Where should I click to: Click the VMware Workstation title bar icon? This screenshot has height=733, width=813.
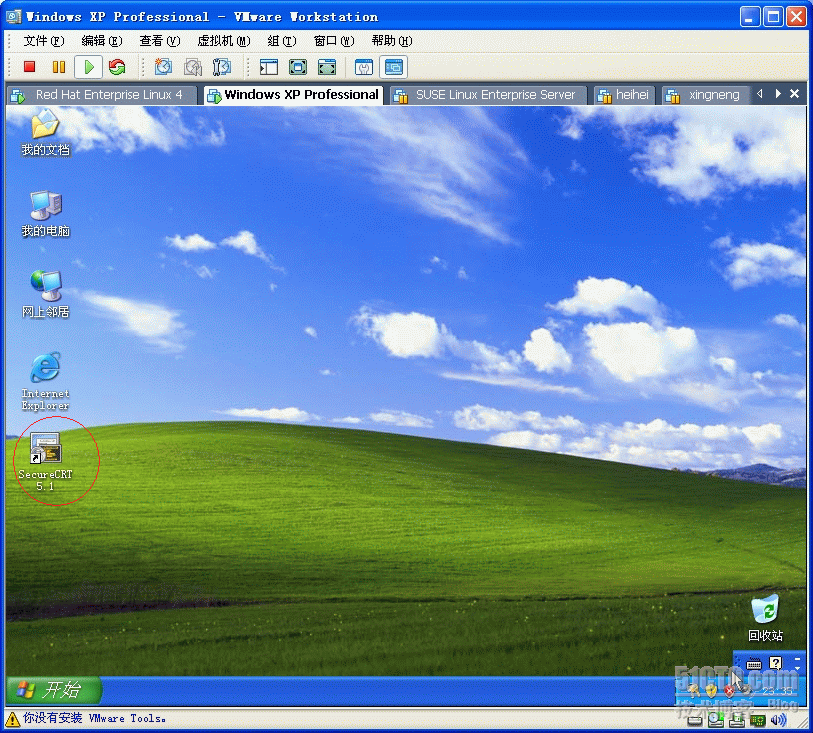coord(13,17)
